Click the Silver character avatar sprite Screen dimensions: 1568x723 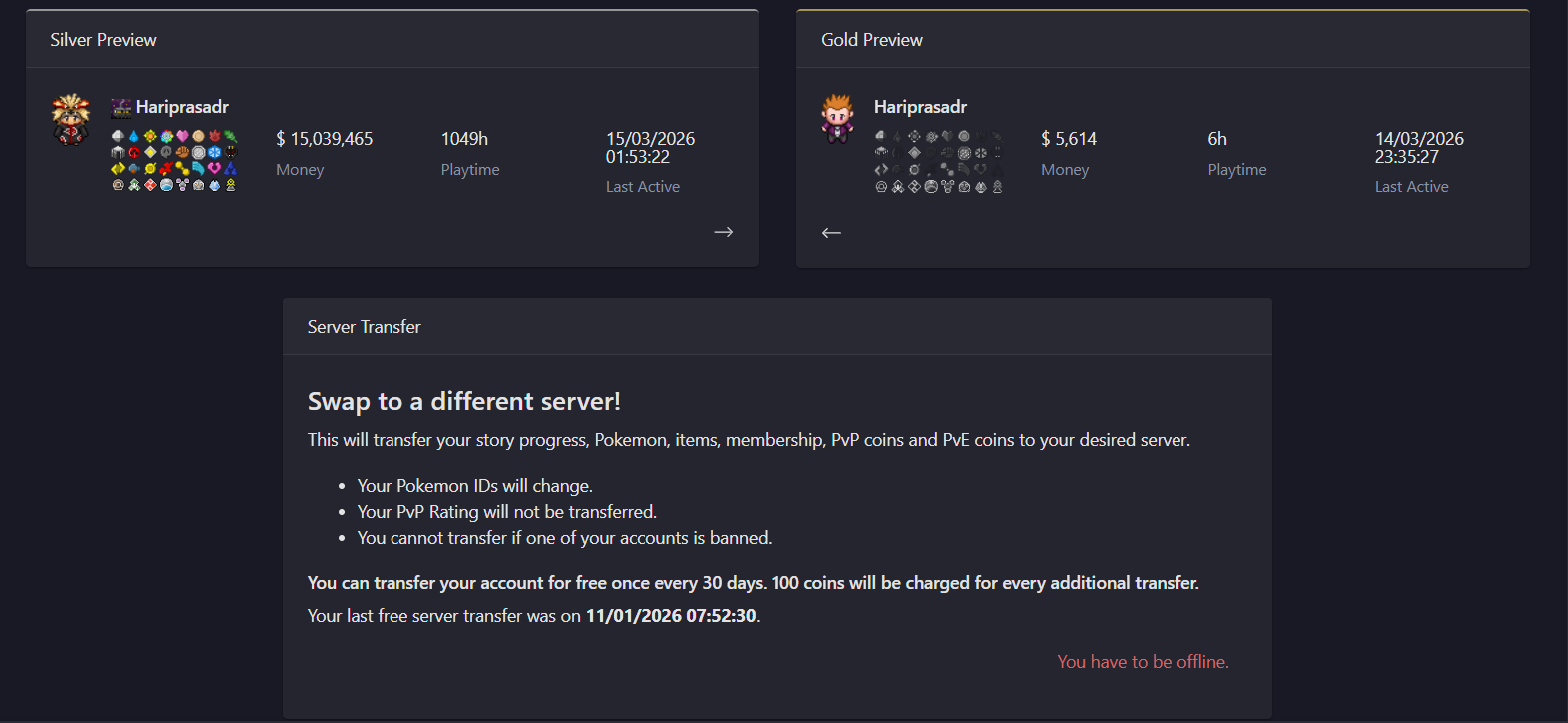coord(71,120)
